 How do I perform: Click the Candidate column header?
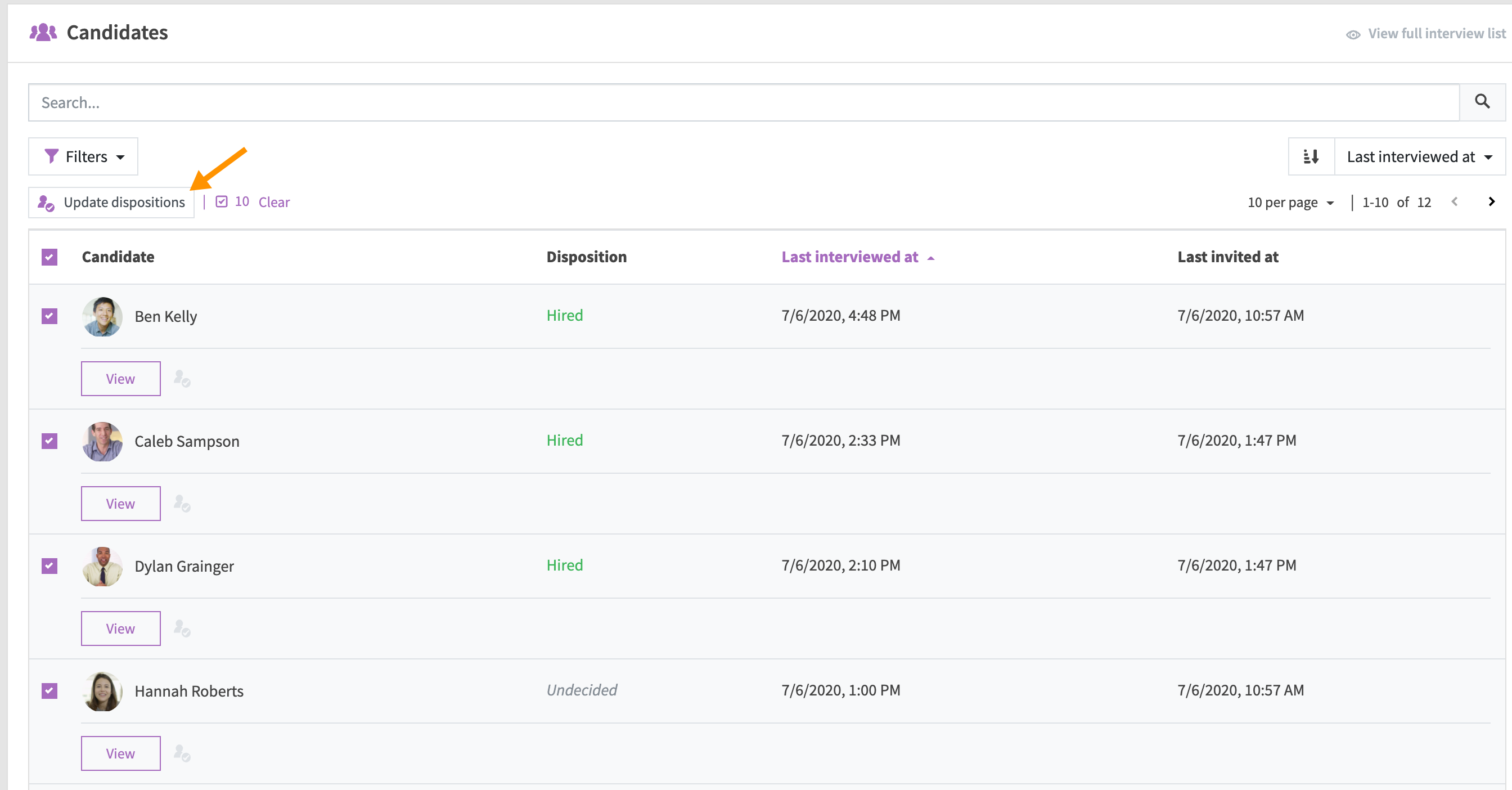pos(118,257)
